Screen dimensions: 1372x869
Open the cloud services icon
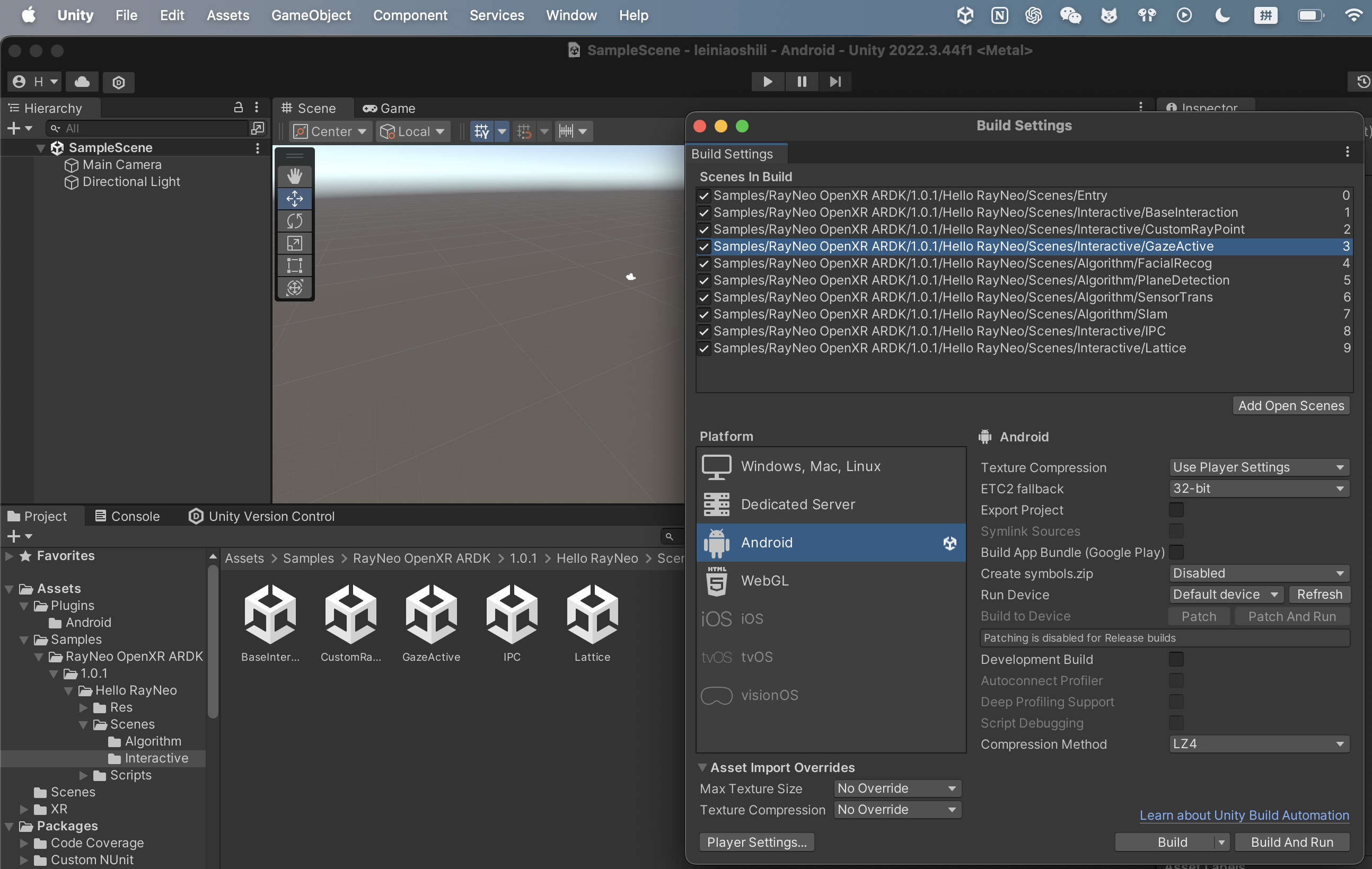[82, 82]
